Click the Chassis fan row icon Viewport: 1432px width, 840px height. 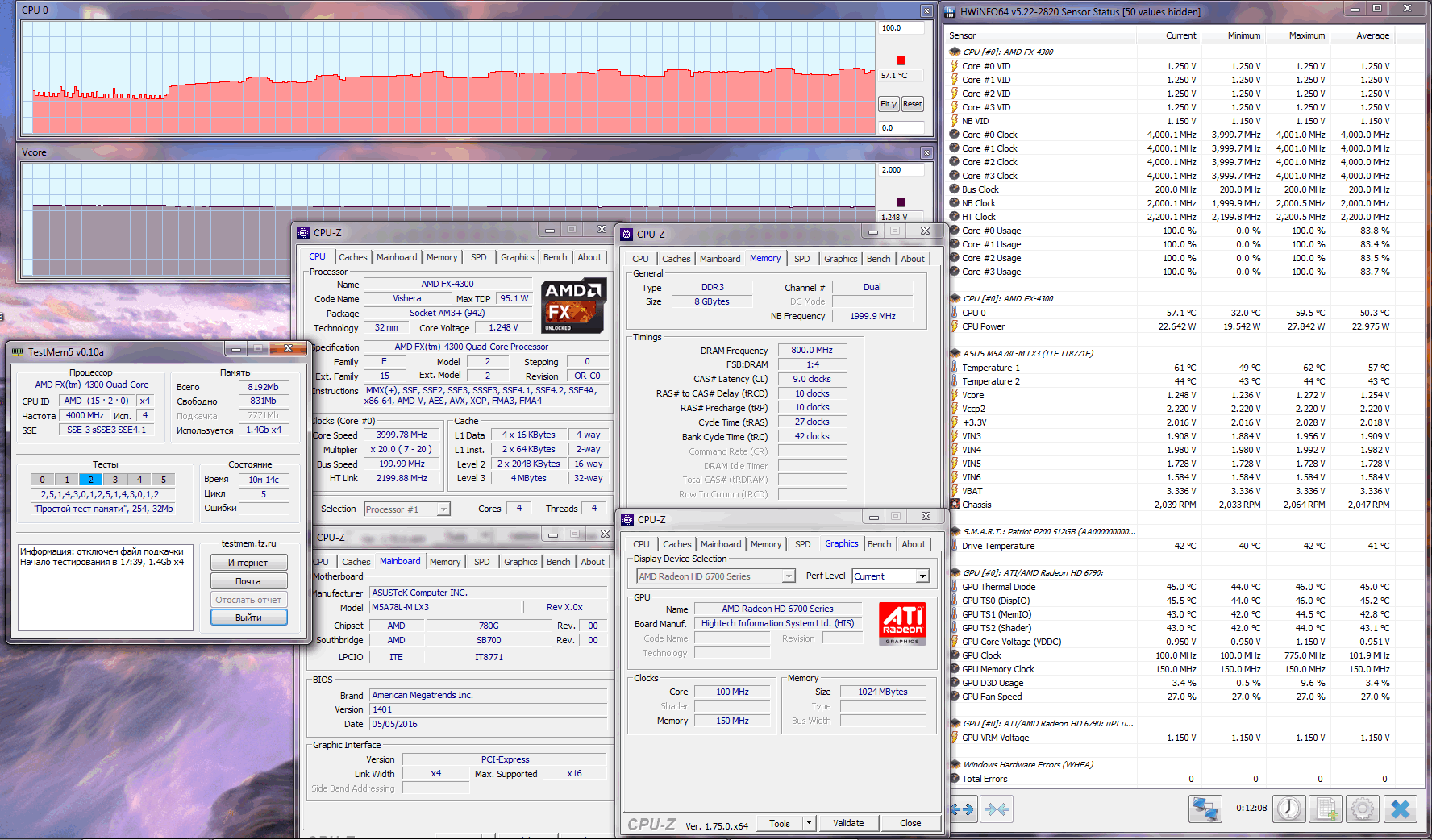point(955,505)
